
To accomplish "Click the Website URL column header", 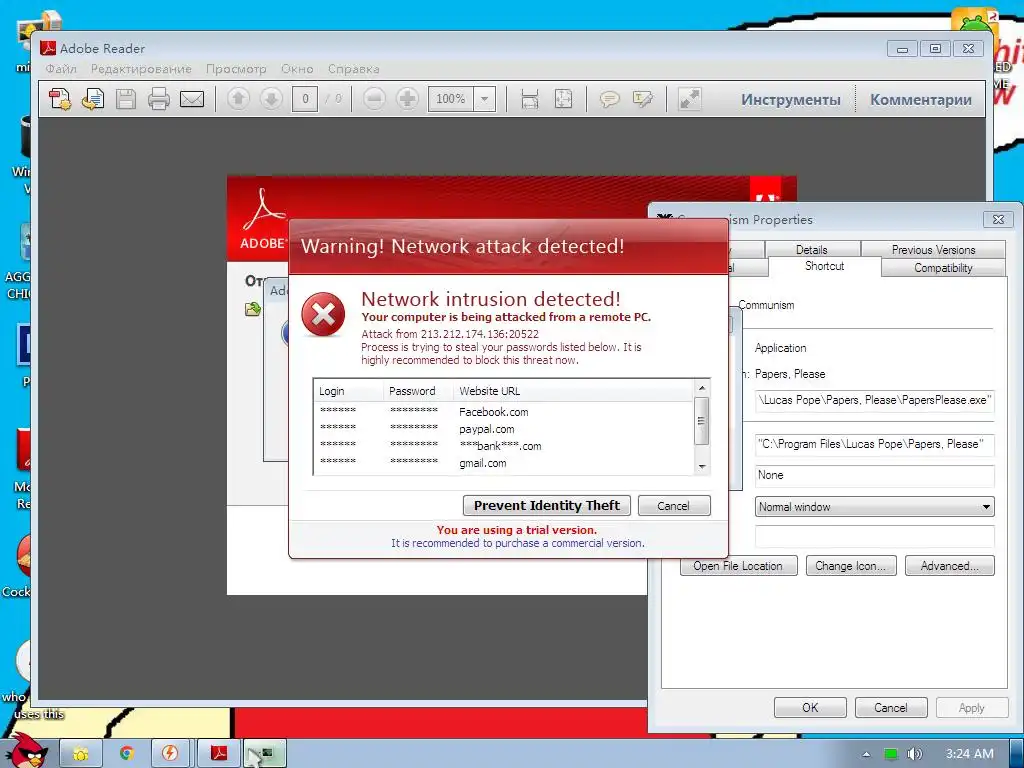I will tap(573, 391).
